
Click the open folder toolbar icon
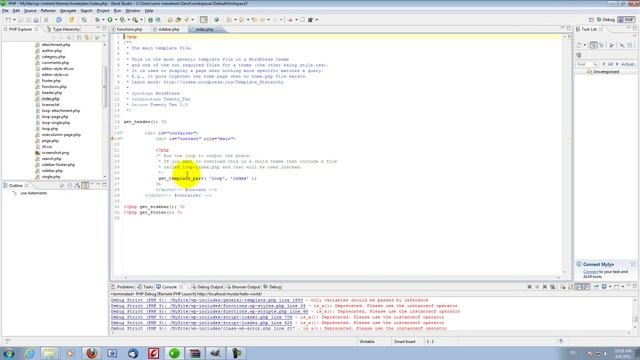point(171,20)
